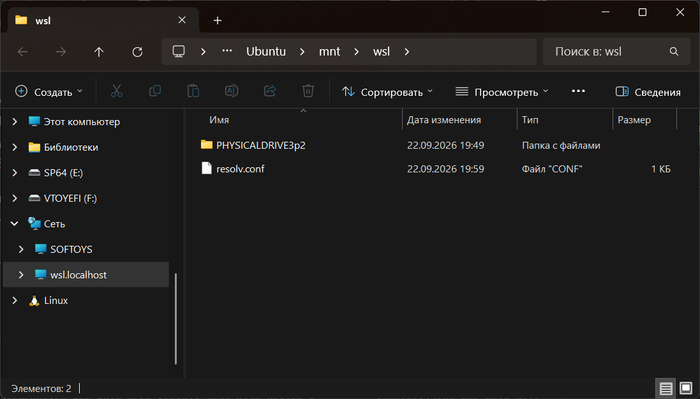Go up one folder level
Image resolution: width=700 pixels, height=399 pixels.
99,52
